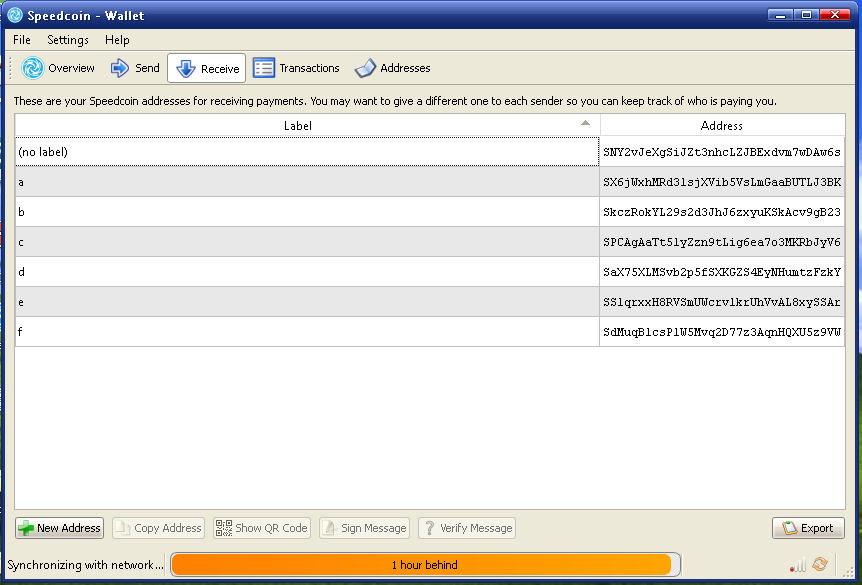Click the Verify Message button

click(x=467, y=528)
